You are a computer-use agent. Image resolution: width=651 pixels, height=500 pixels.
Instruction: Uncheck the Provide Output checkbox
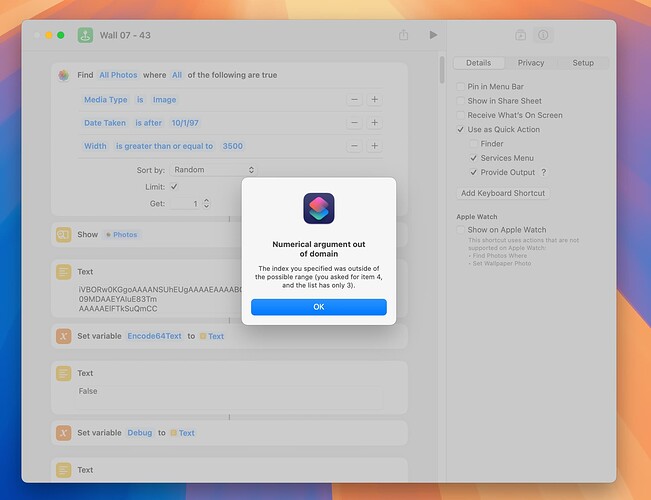point(473,172)
